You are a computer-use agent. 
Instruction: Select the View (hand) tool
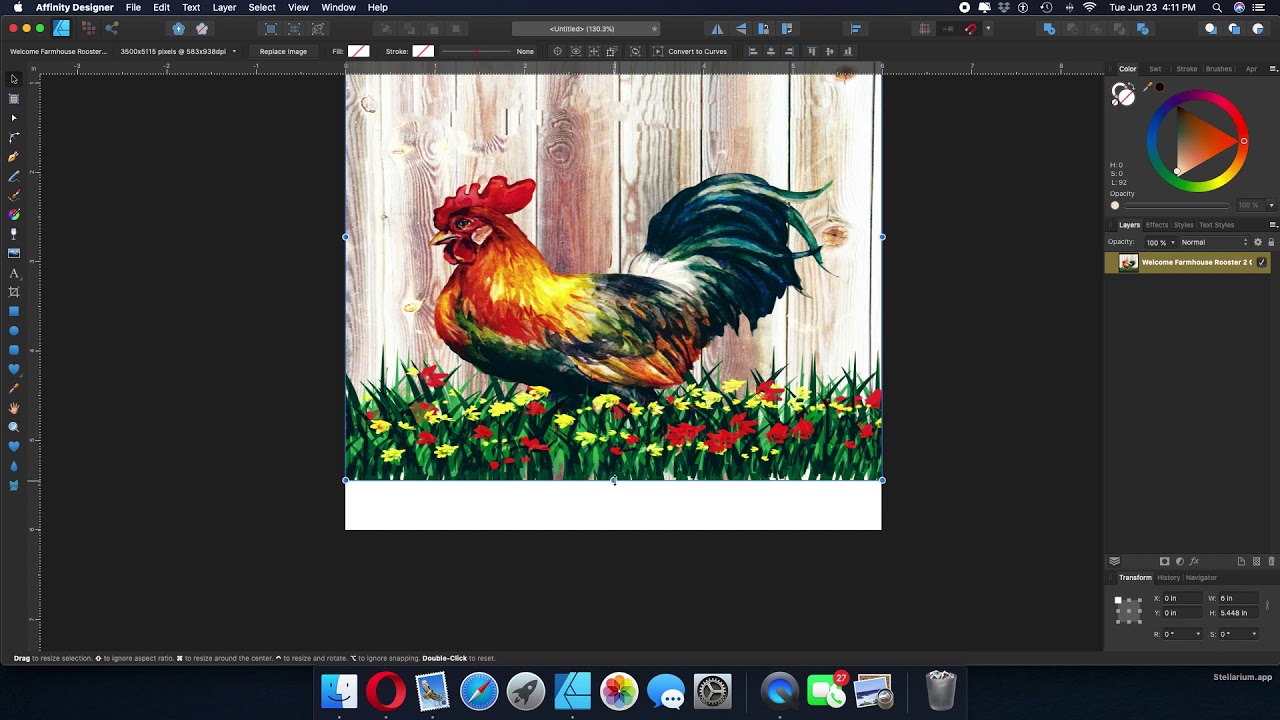(14, 408)
